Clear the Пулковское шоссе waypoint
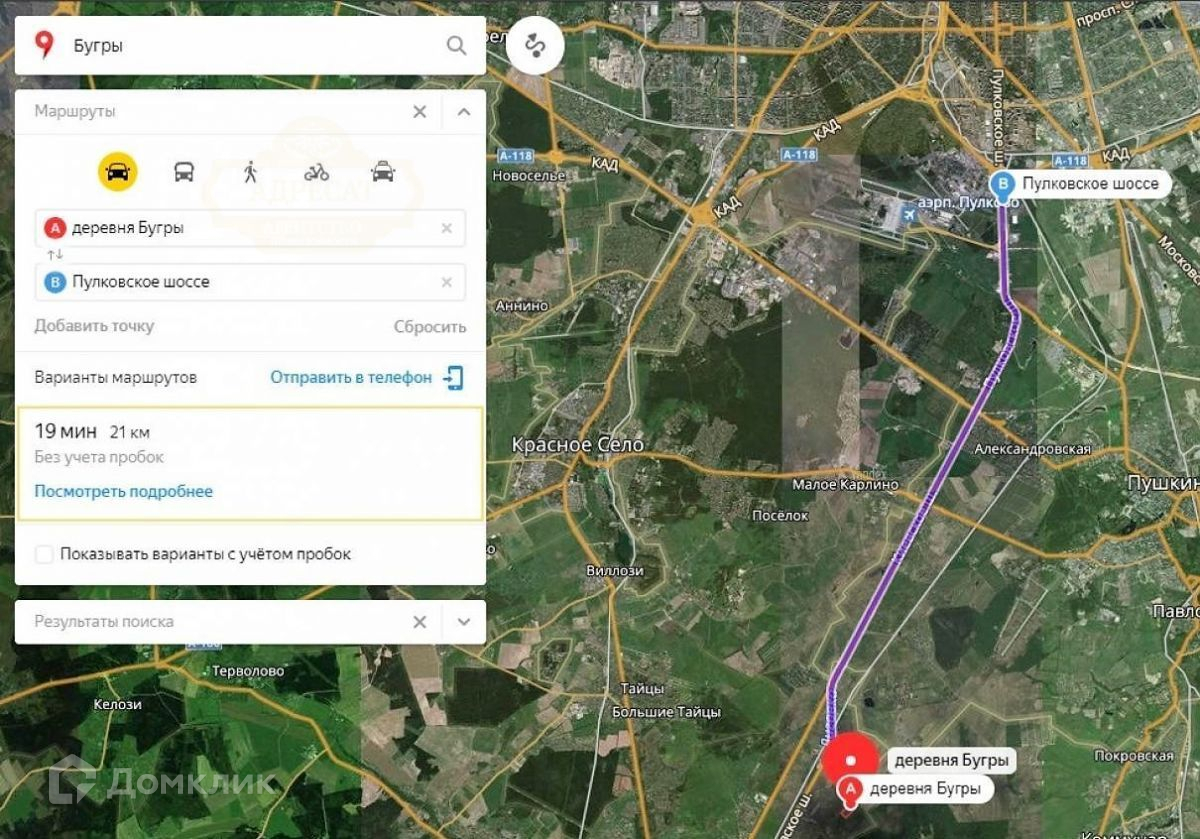The height and width of the screenshot is (839, 1200). click(x=447, y=282)
